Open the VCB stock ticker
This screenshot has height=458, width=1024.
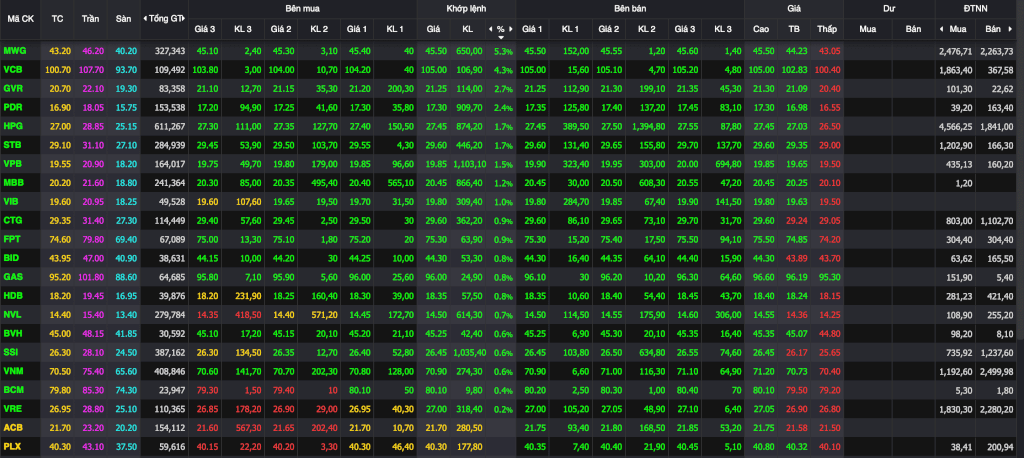coord(12,69)
